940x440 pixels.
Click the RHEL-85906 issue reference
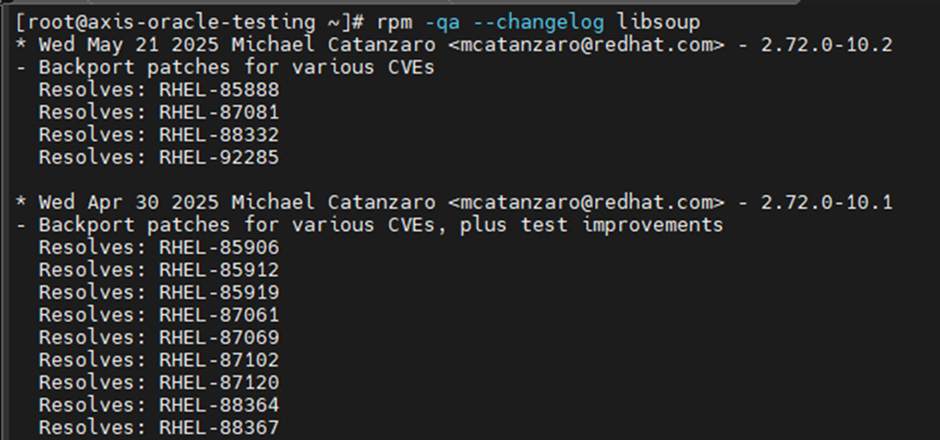click(219, 248)
